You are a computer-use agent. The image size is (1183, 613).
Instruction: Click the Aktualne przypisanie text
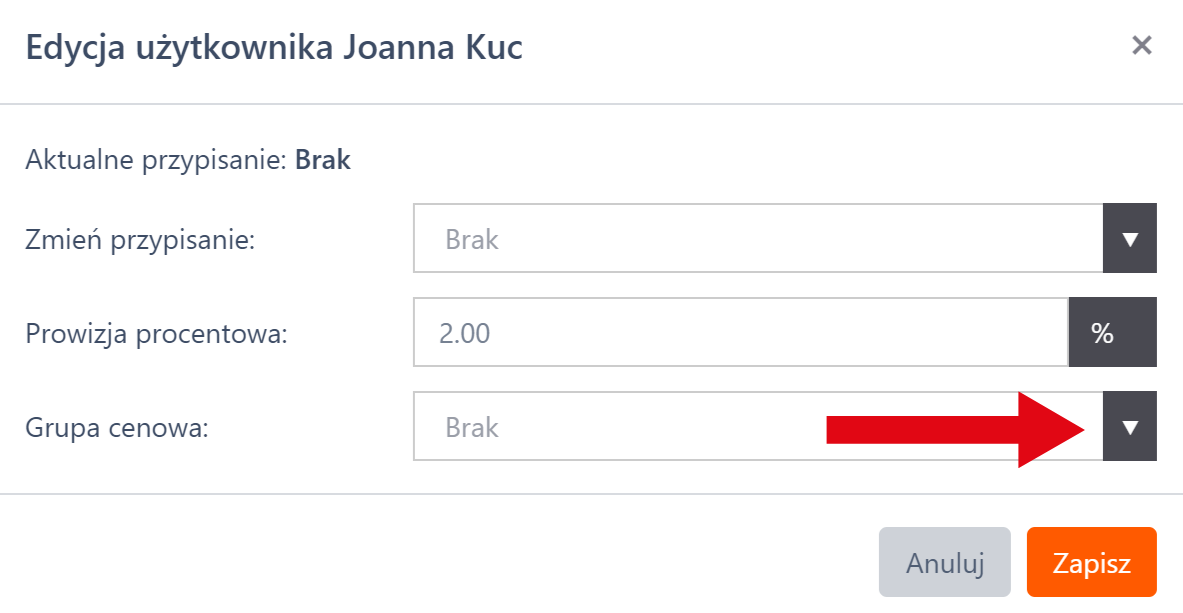pyautogui.click(x=157, y=160)
